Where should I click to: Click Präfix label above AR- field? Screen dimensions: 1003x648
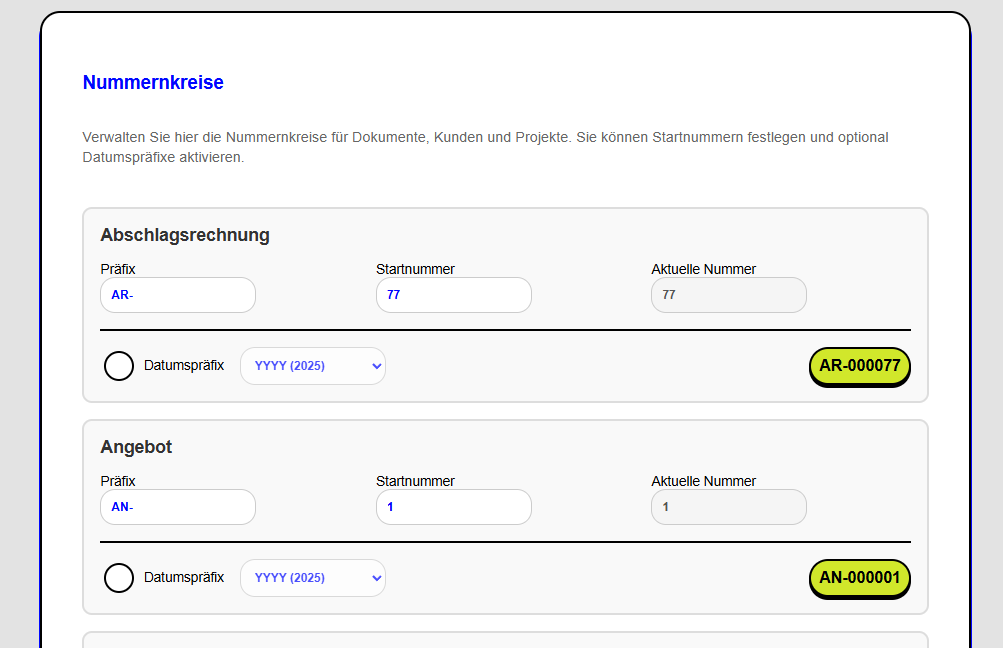pyautogui.click(x=118, y=269)
